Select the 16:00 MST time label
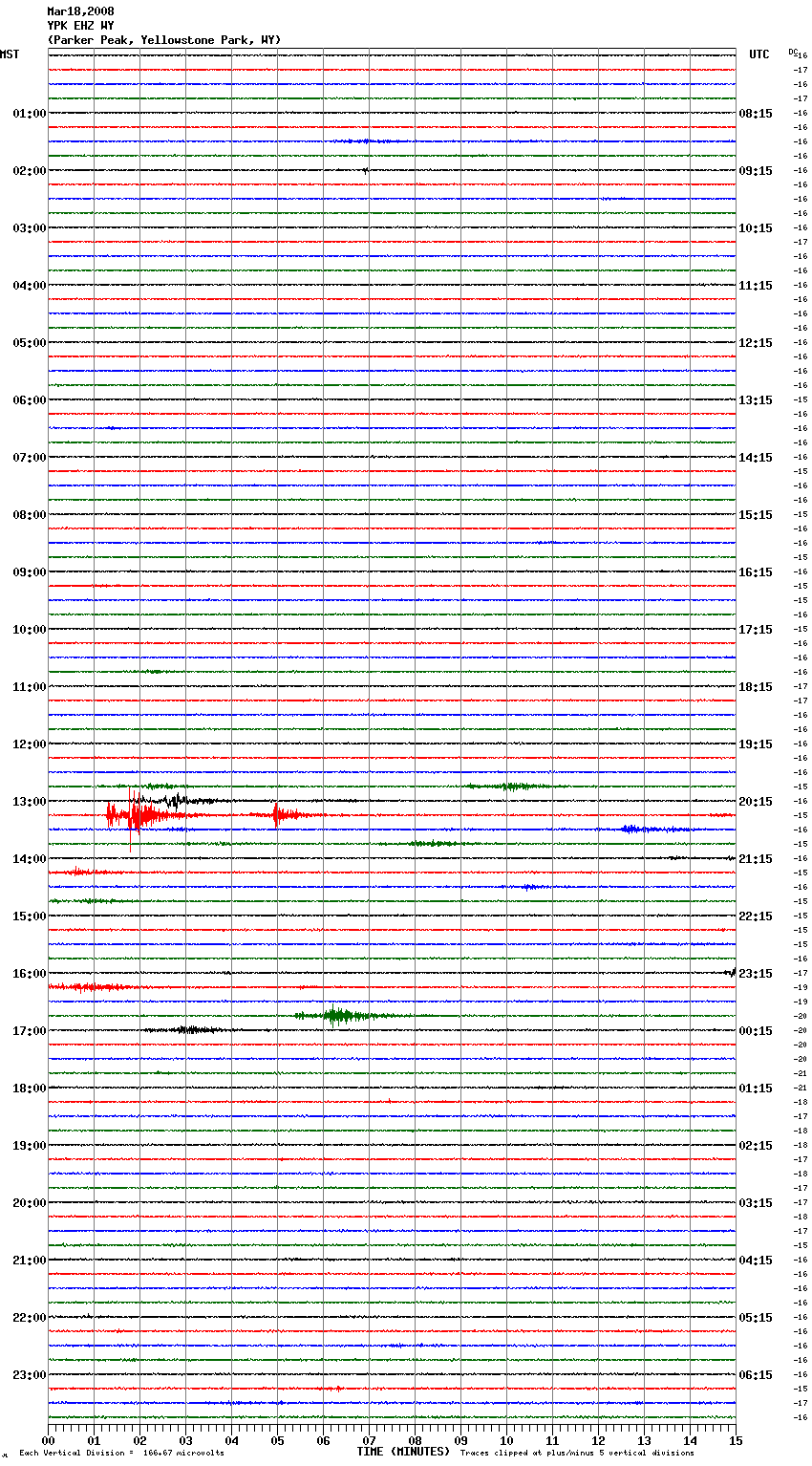This screenshot has width=812, height=1466. (30, 974)
